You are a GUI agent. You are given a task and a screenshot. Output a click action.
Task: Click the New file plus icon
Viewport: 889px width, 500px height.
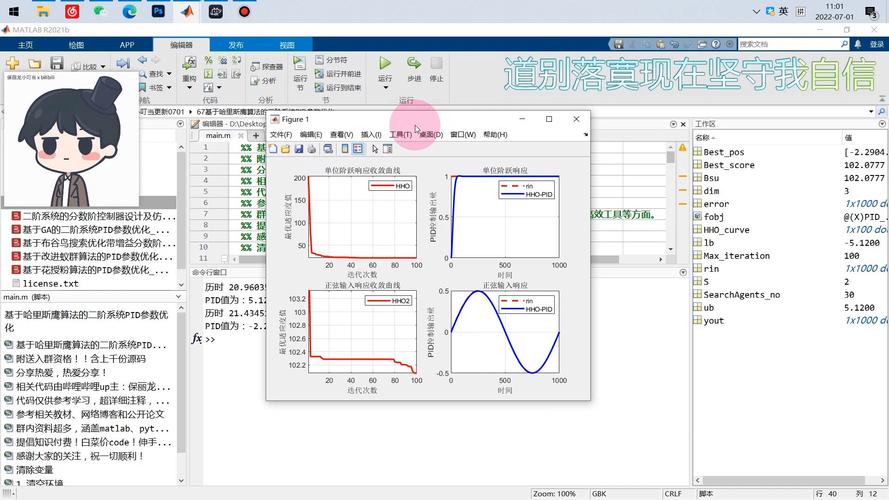pyautogui.click(x=12, y=63)
